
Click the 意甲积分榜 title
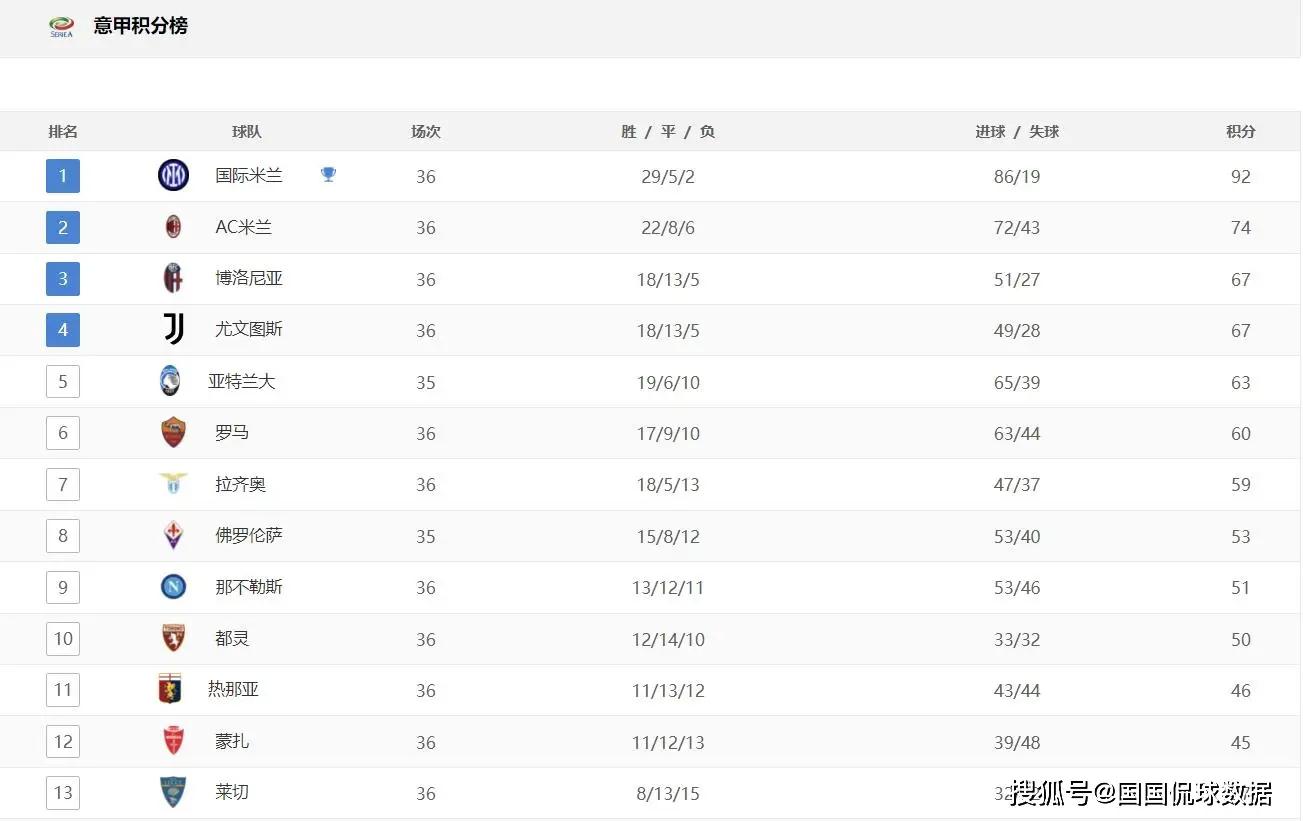141,26
